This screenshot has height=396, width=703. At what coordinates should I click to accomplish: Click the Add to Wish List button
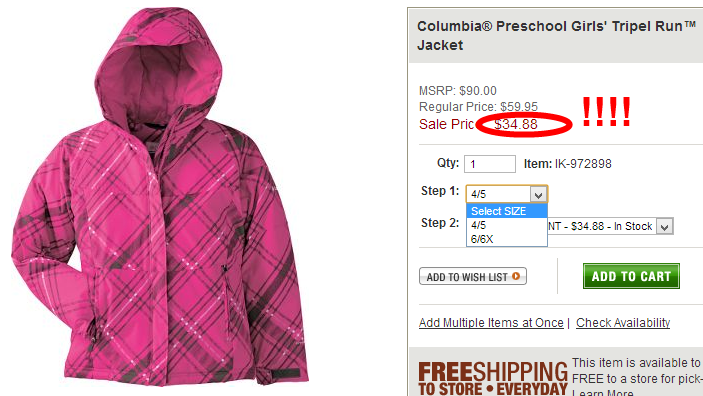473,276
